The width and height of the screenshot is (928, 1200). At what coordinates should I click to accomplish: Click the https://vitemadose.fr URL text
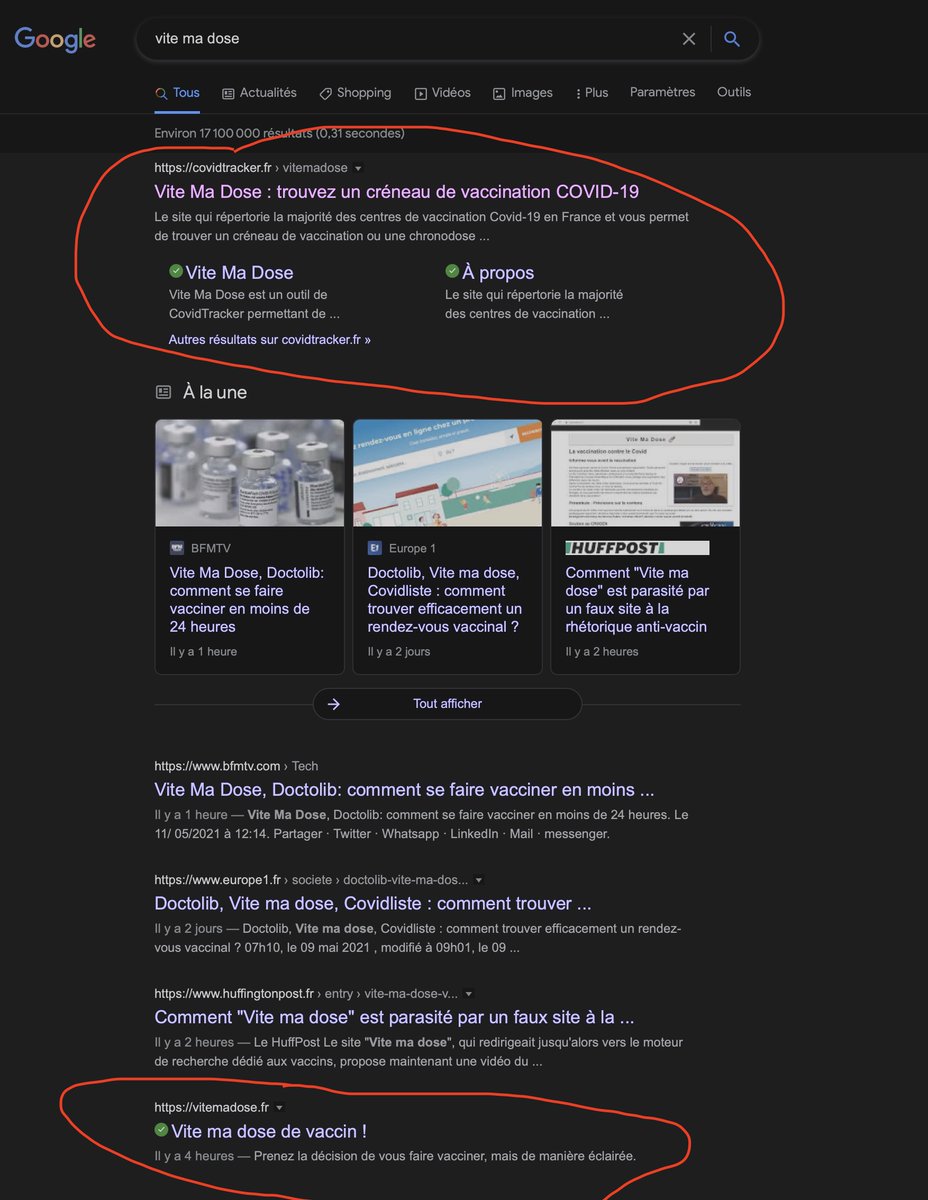(x=212, y=1107)
